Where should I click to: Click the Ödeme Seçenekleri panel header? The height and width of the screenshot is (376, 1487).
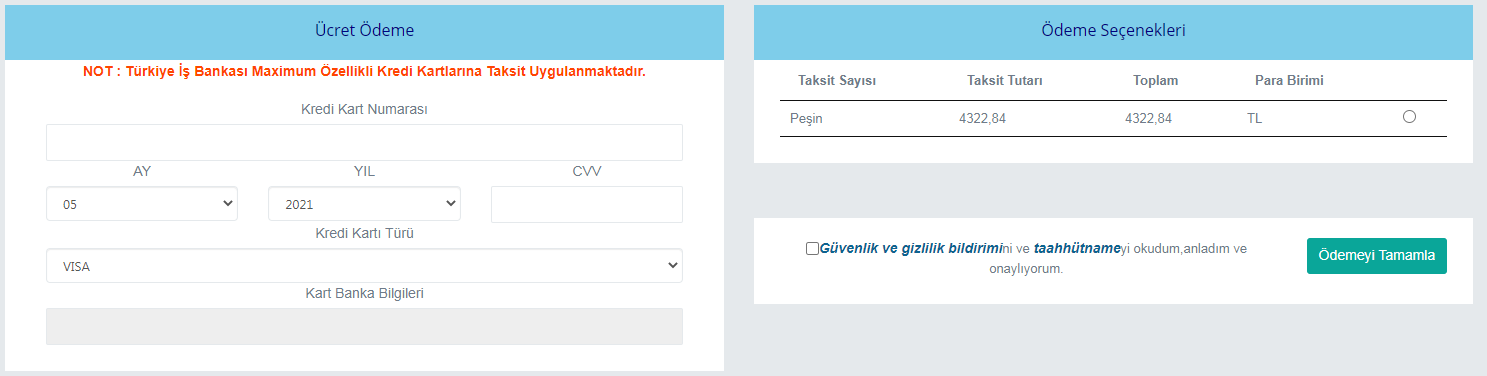coord(1113,32)
